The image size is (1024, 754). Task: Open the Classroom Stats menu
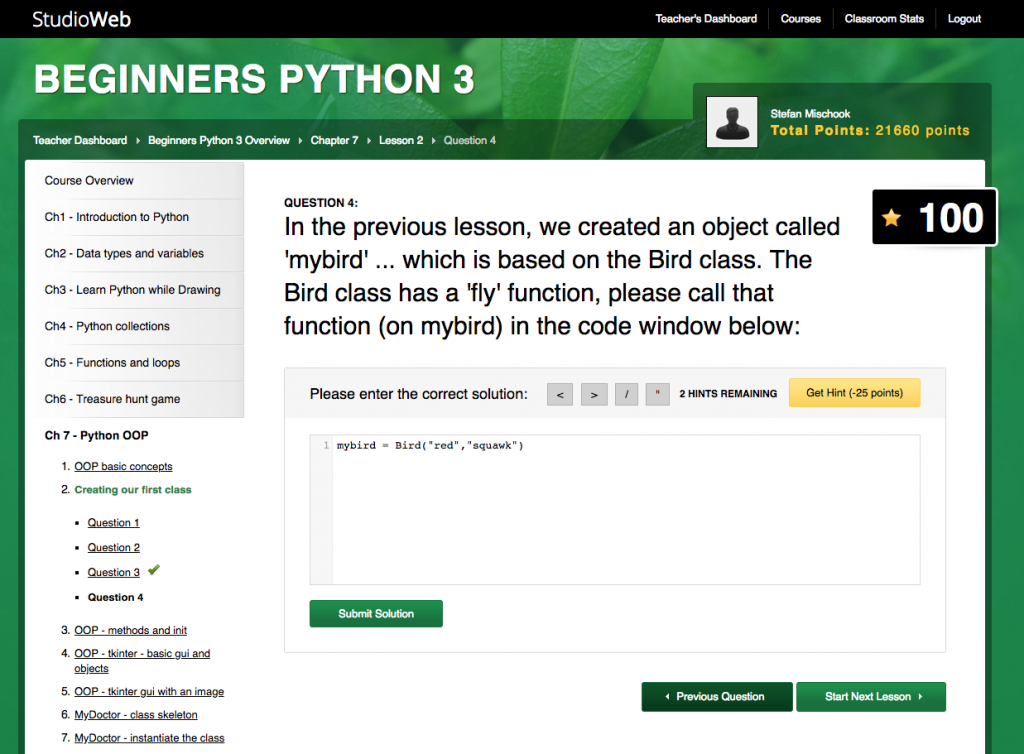click(884, 18)
